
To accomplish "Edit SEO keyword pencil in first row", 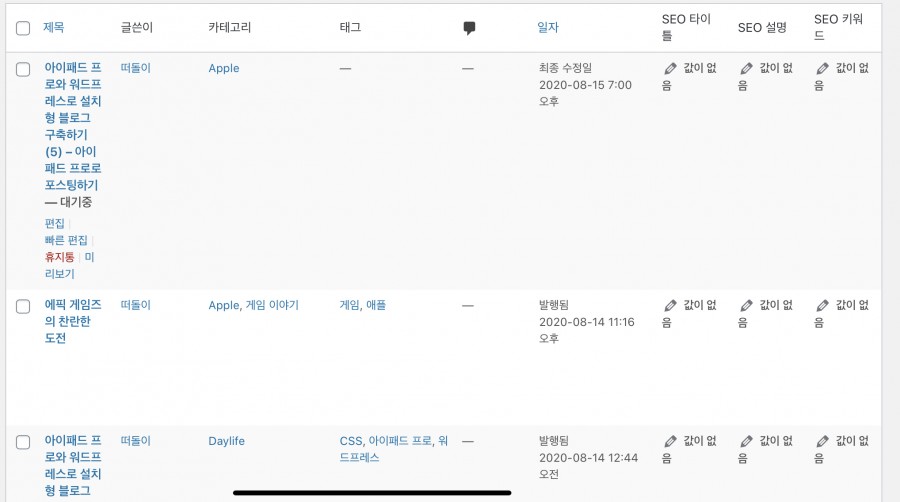I will click(x=823, y=69).
